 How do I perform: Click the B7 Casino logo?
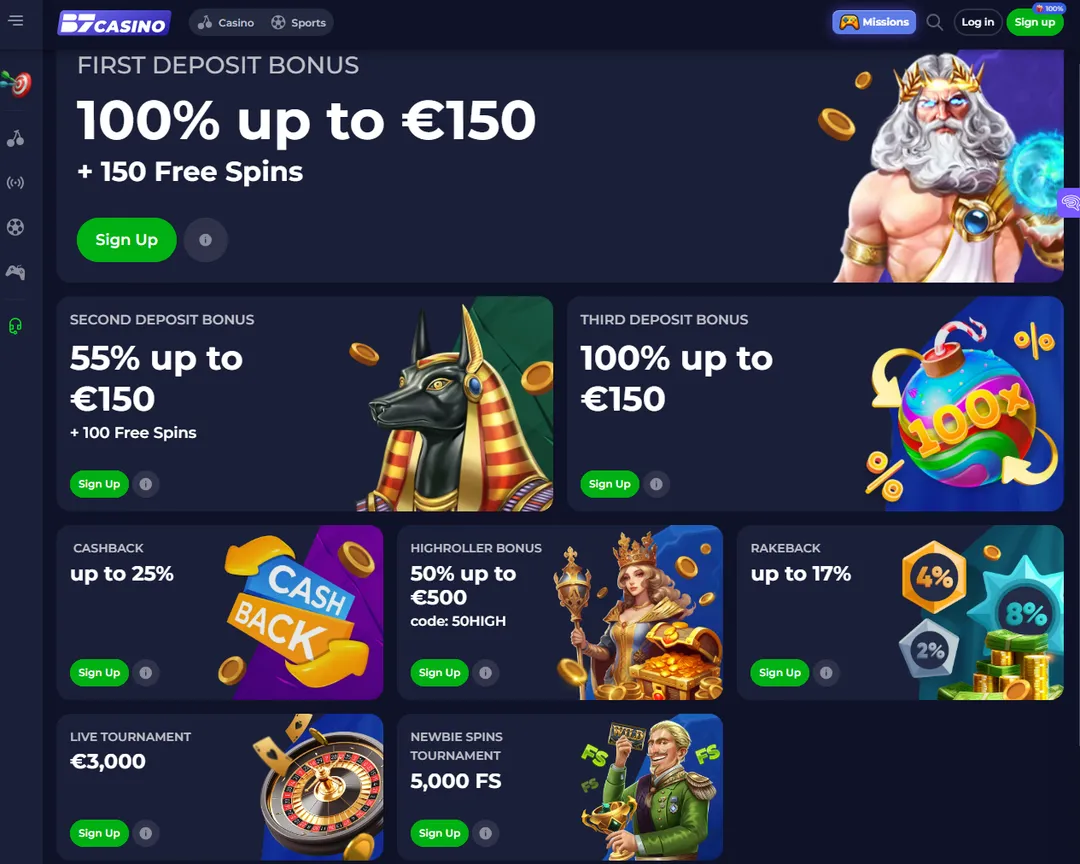[114, 23]
